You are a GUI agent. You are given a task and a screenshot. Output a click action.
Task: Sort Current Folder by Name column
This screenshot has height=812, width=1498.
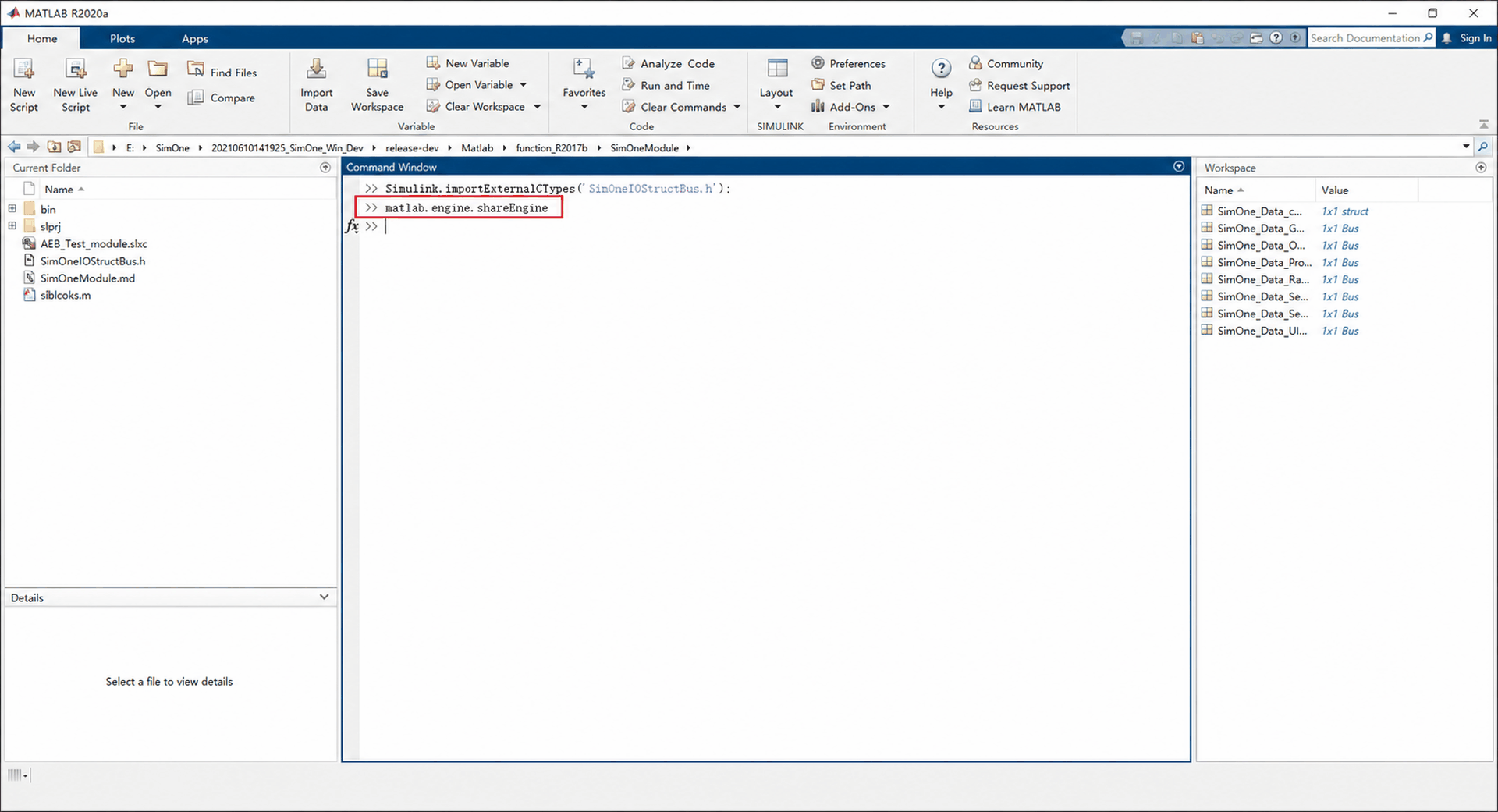(64, 189)
